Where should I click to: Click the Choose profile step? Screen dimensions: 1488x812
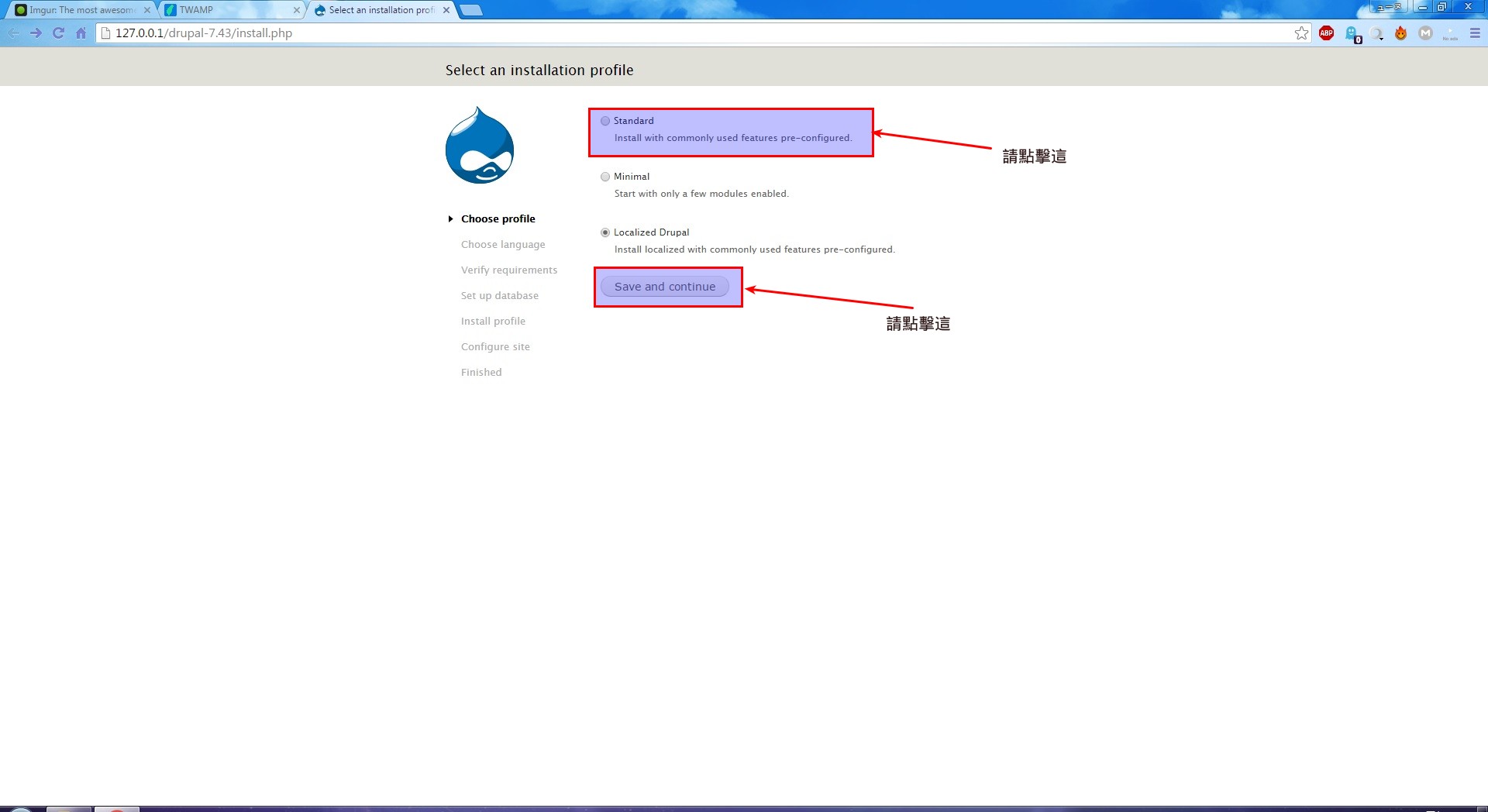pyautogui.click(x=498, y=219)
